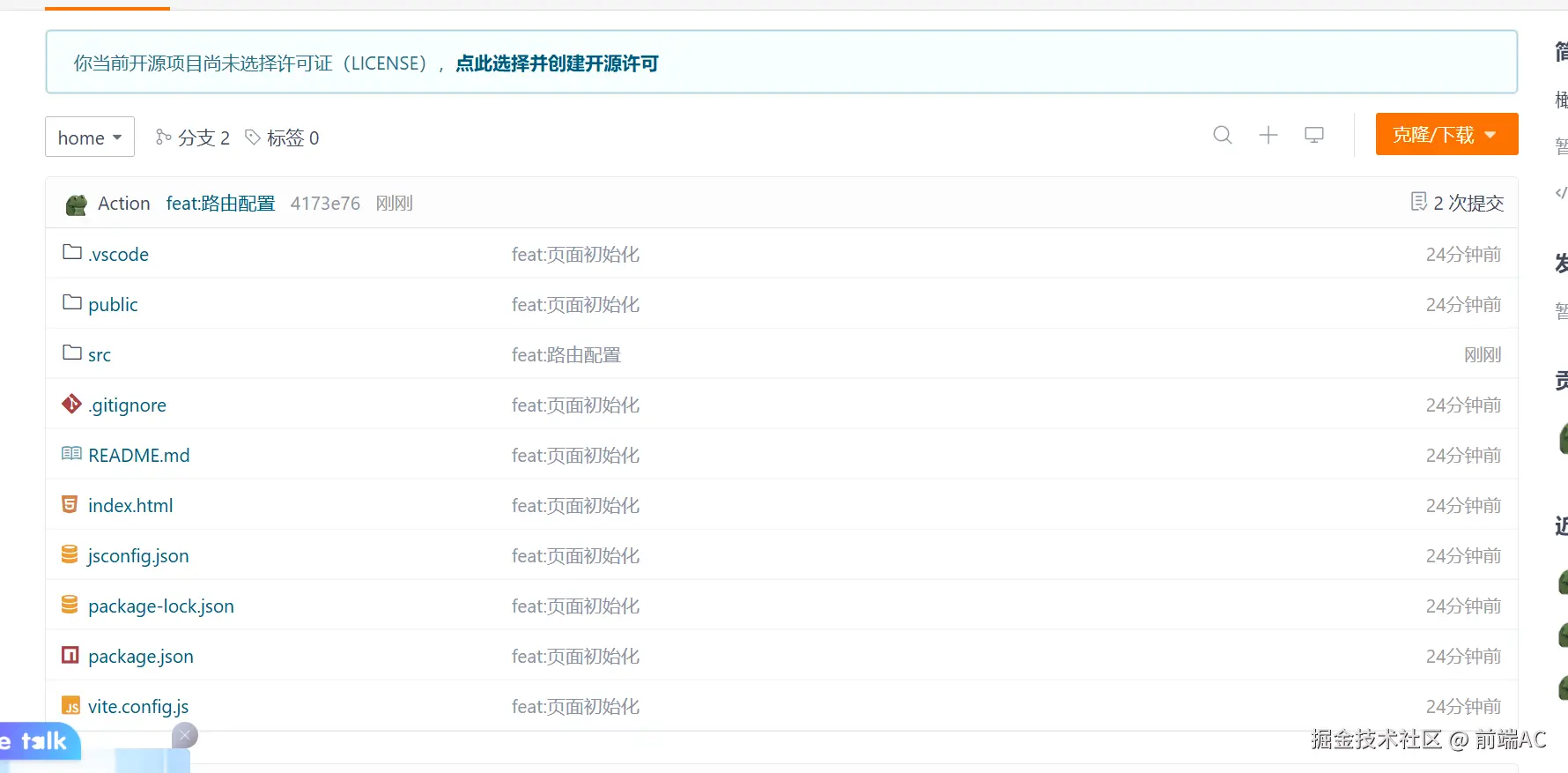View 标签 0 tags list
This screenshot has width=1568, height=773.
pos(282,138)
